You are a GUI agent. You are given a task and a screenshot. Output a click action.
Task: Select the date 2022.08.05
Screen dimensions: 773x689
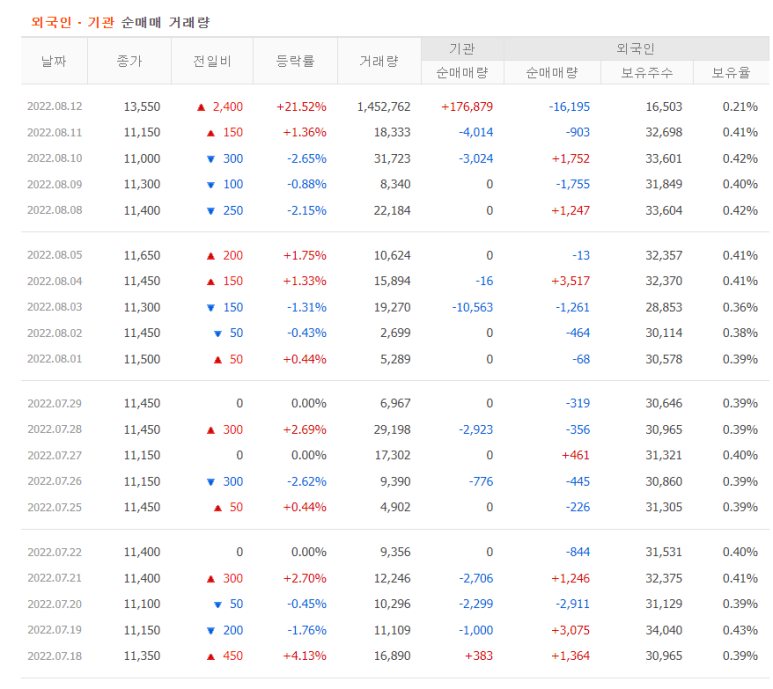(55, 255)
